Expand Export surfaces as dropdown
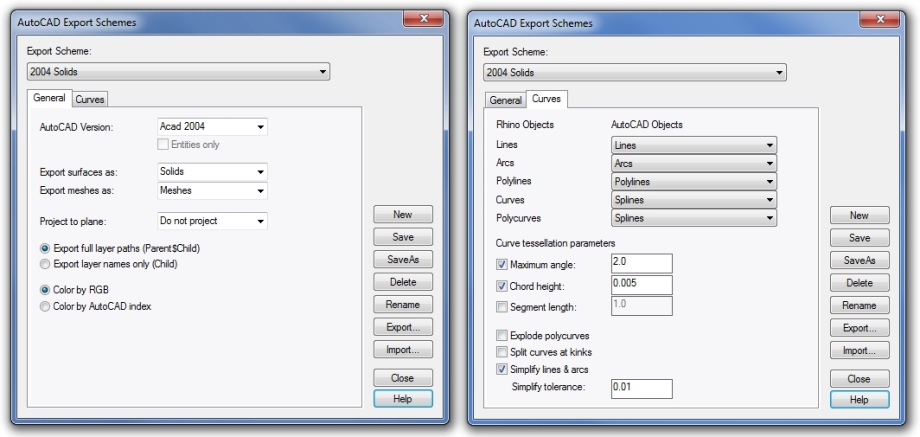The height and width of the screenshot is (437, 920). point(212,172)
